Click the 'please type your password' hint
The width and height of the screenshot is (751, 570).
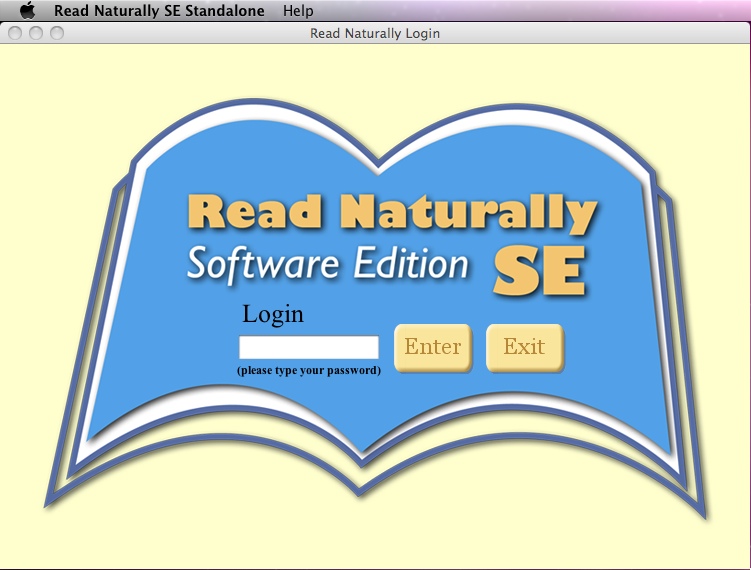[x=308, y=370]
